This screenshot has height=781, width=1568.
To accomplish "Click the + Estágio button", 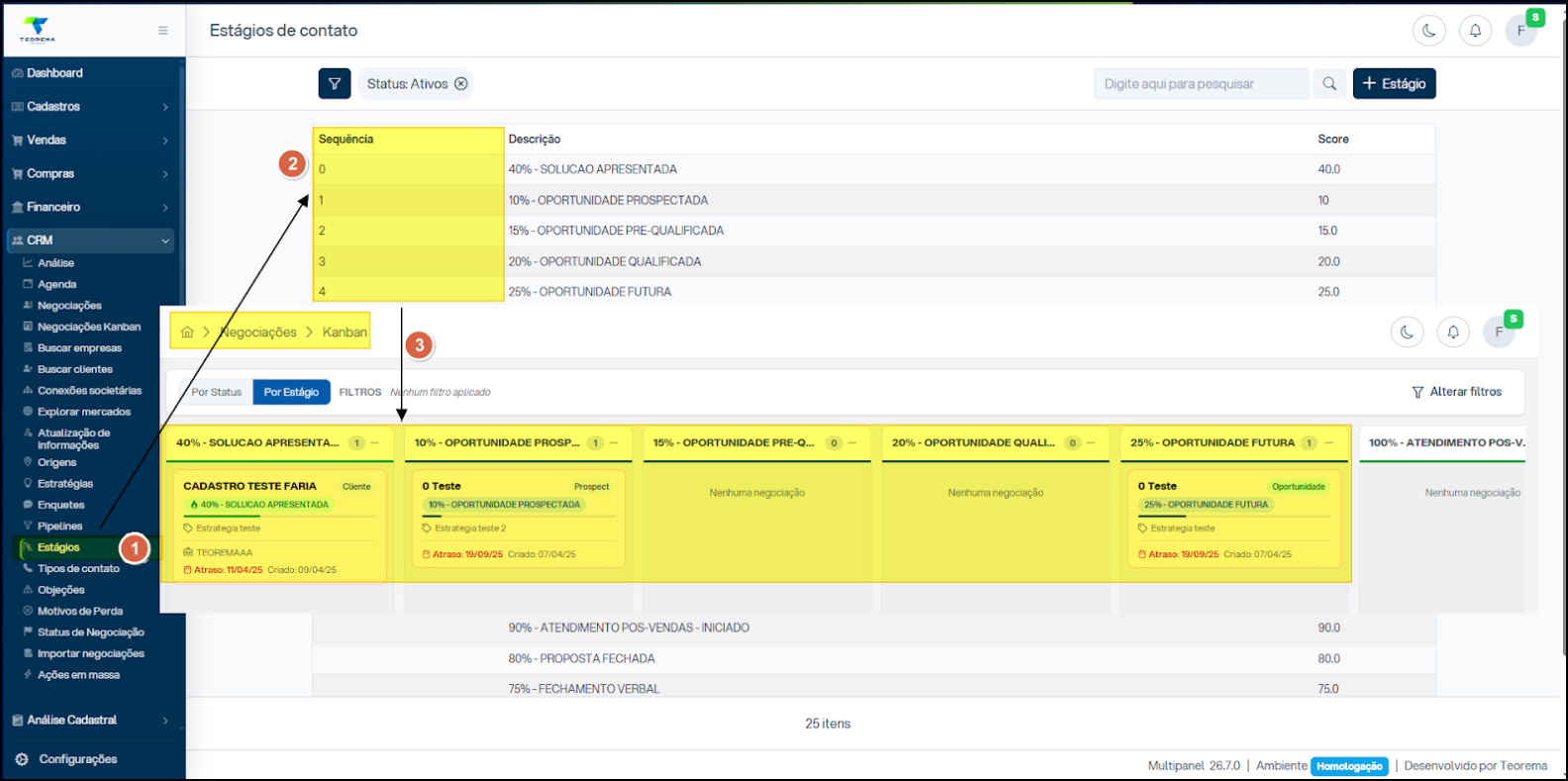I will 1394,84.
